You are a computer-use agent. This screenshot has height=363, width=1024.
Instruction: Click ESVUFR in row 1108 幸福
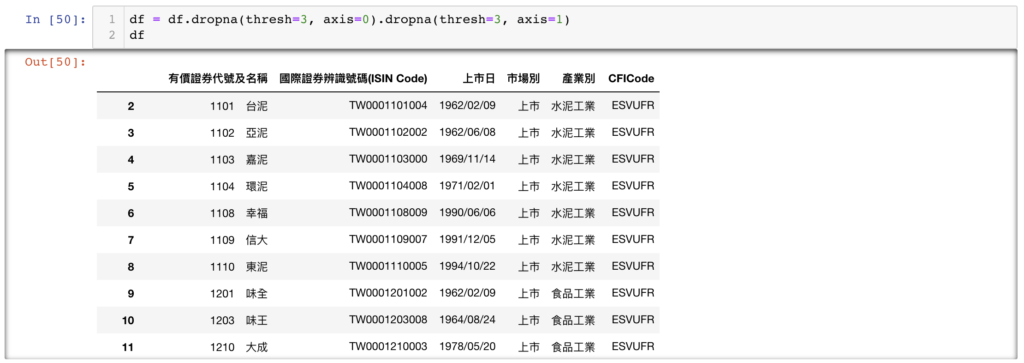click(x=633, y=213)
